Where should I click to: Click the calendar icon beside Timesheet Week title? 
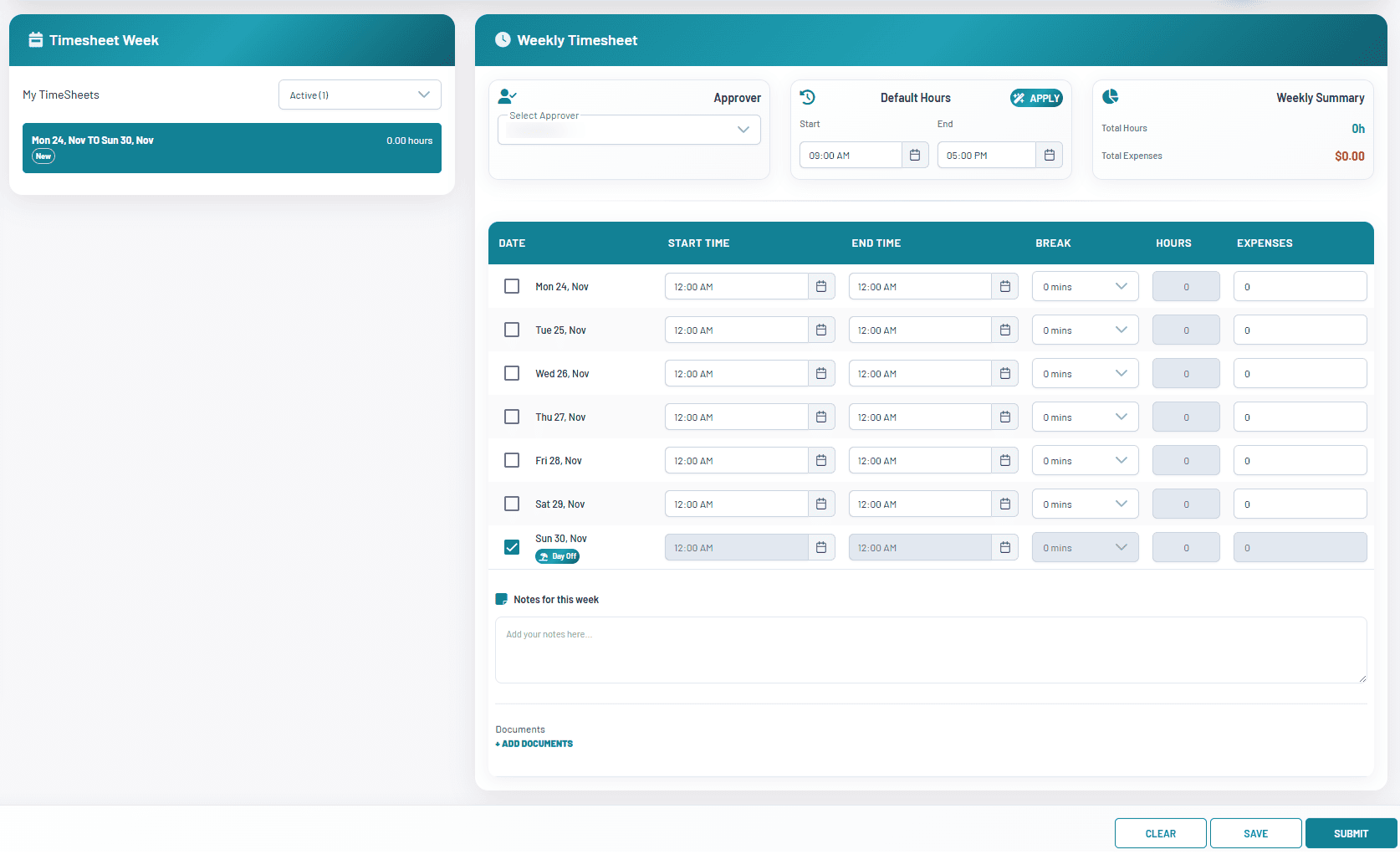tap(35, 39)
